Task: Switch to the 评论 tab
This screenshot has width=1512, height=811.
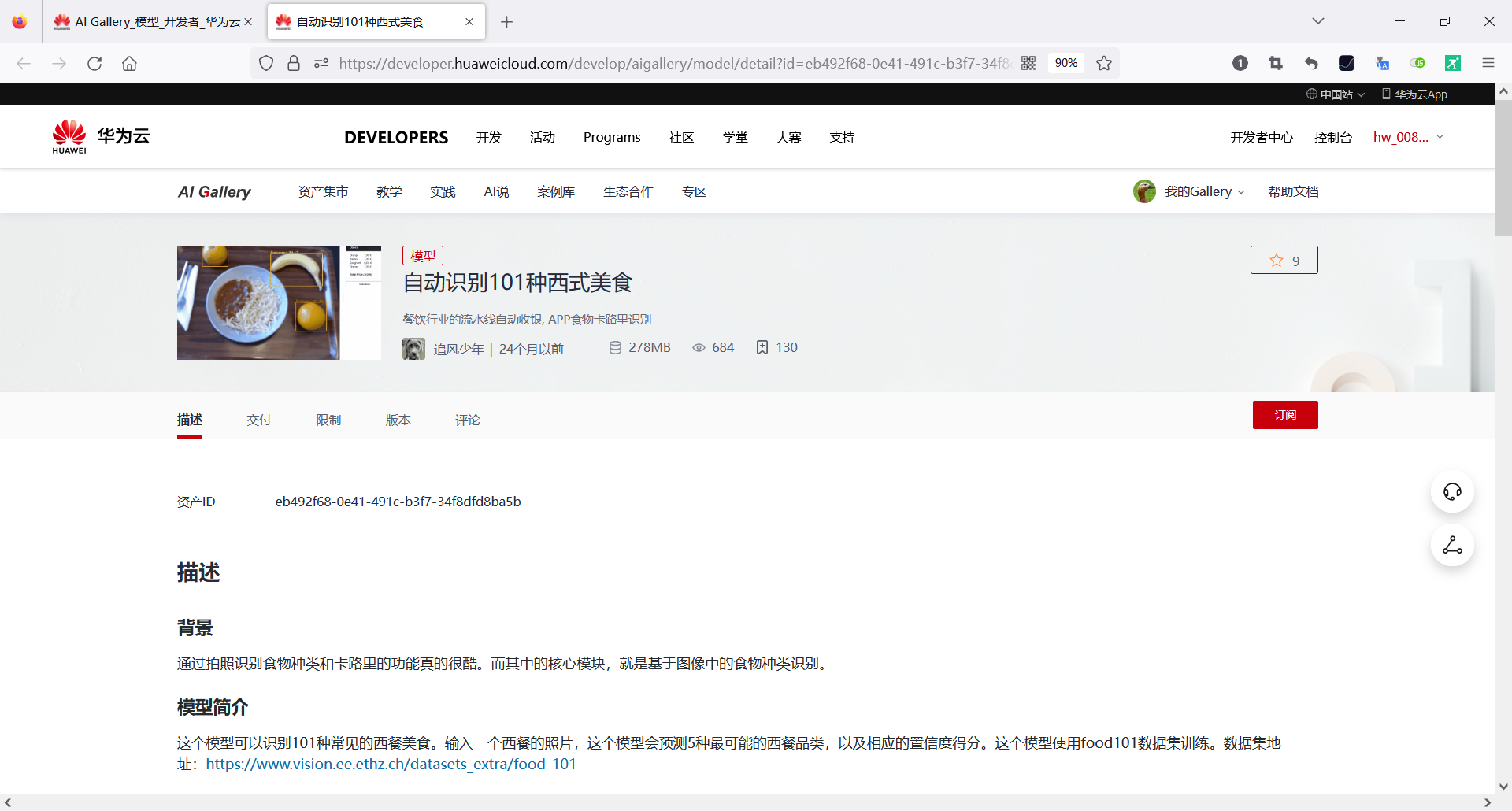Action: coord(467,420)
